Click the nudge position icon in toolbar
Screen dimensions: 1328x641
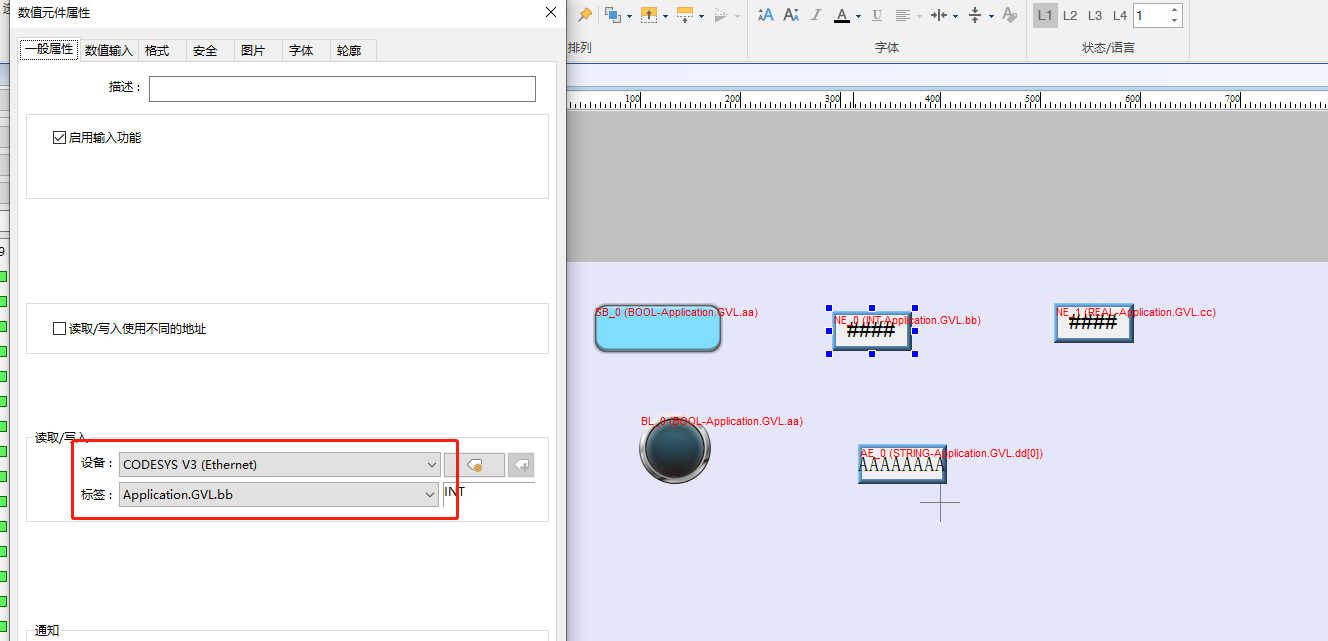[685, 15]
